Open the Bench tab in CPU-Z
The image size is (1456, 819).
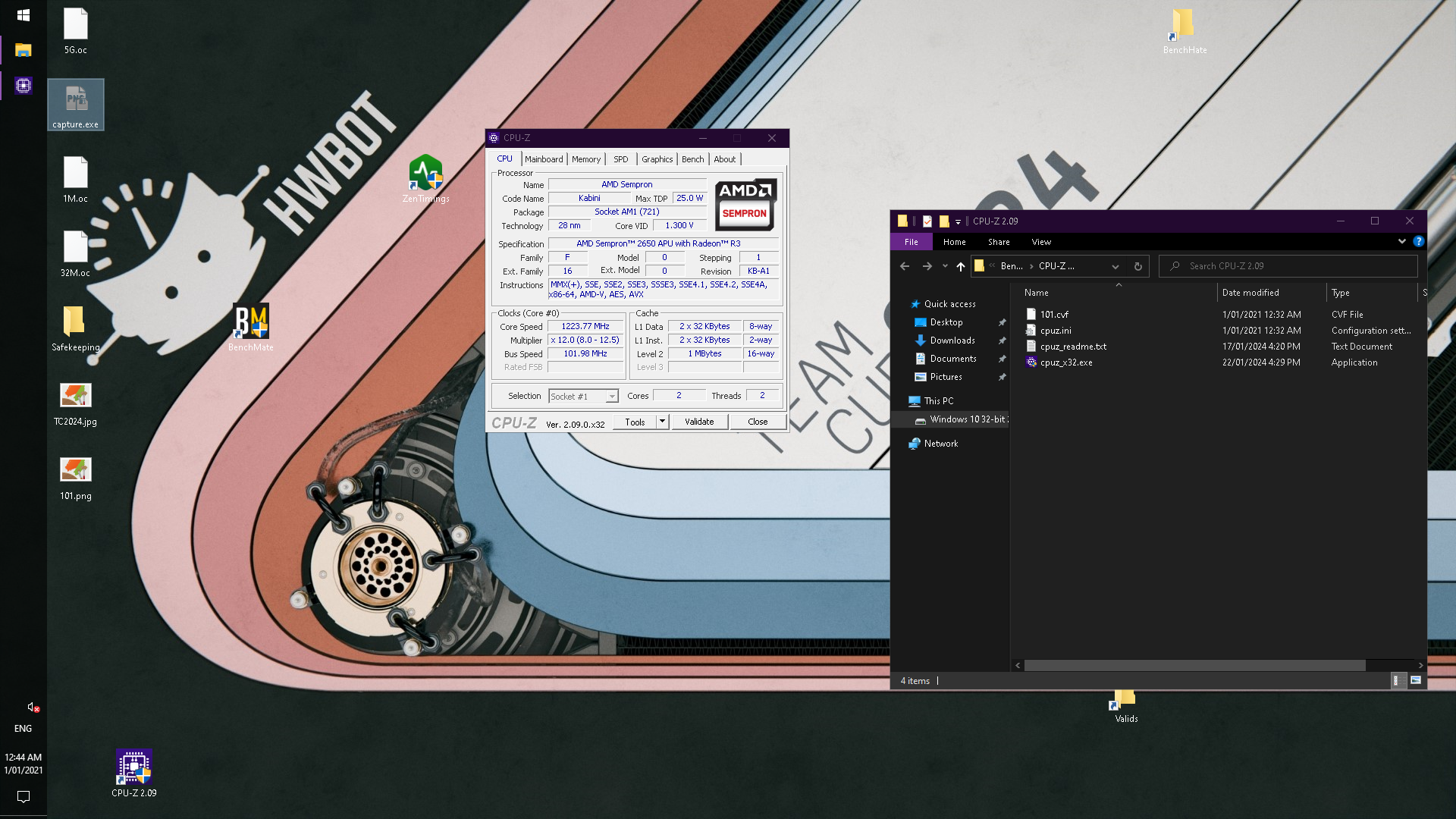[x=692, y=159]
